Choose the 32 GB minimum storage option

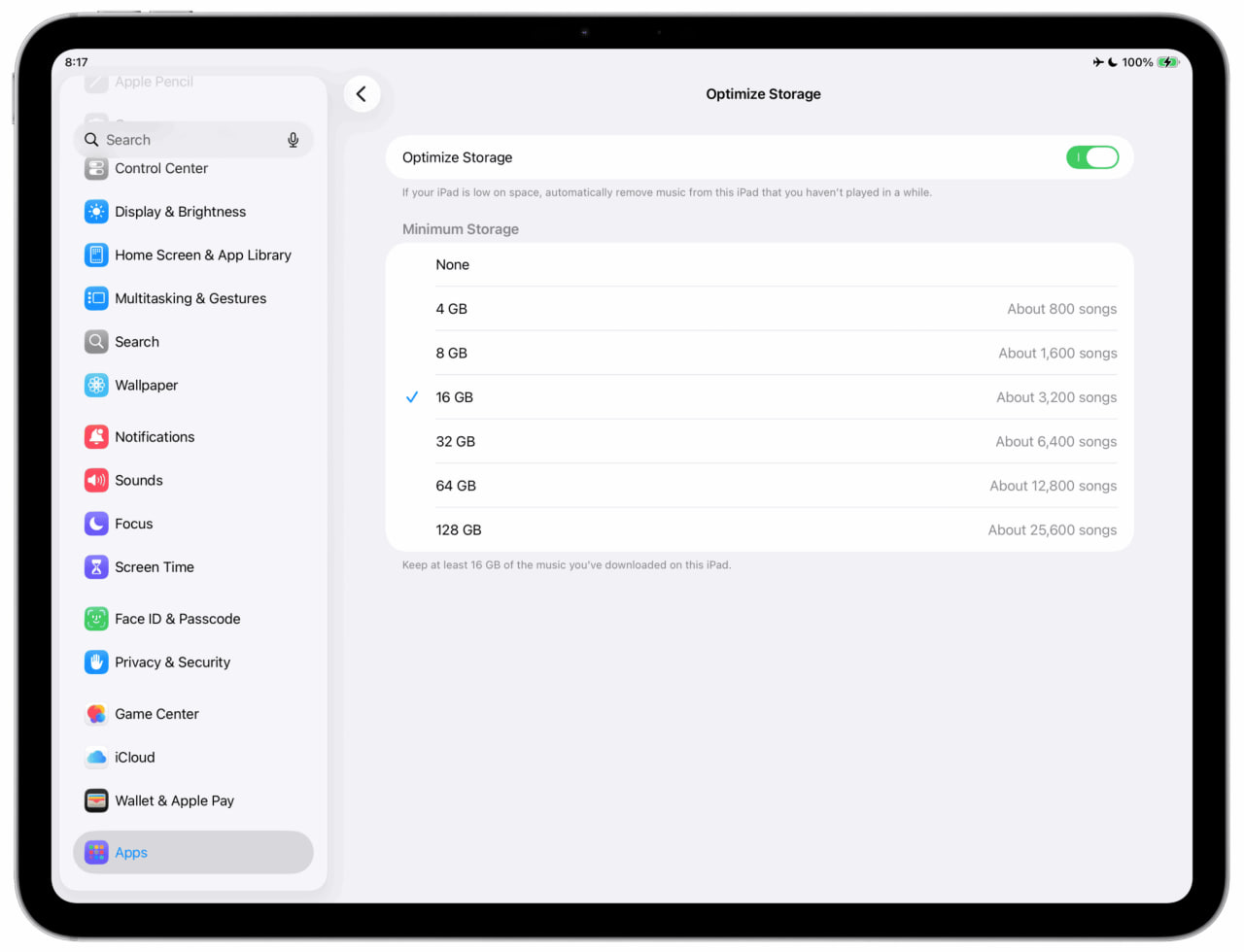point(758,442)
